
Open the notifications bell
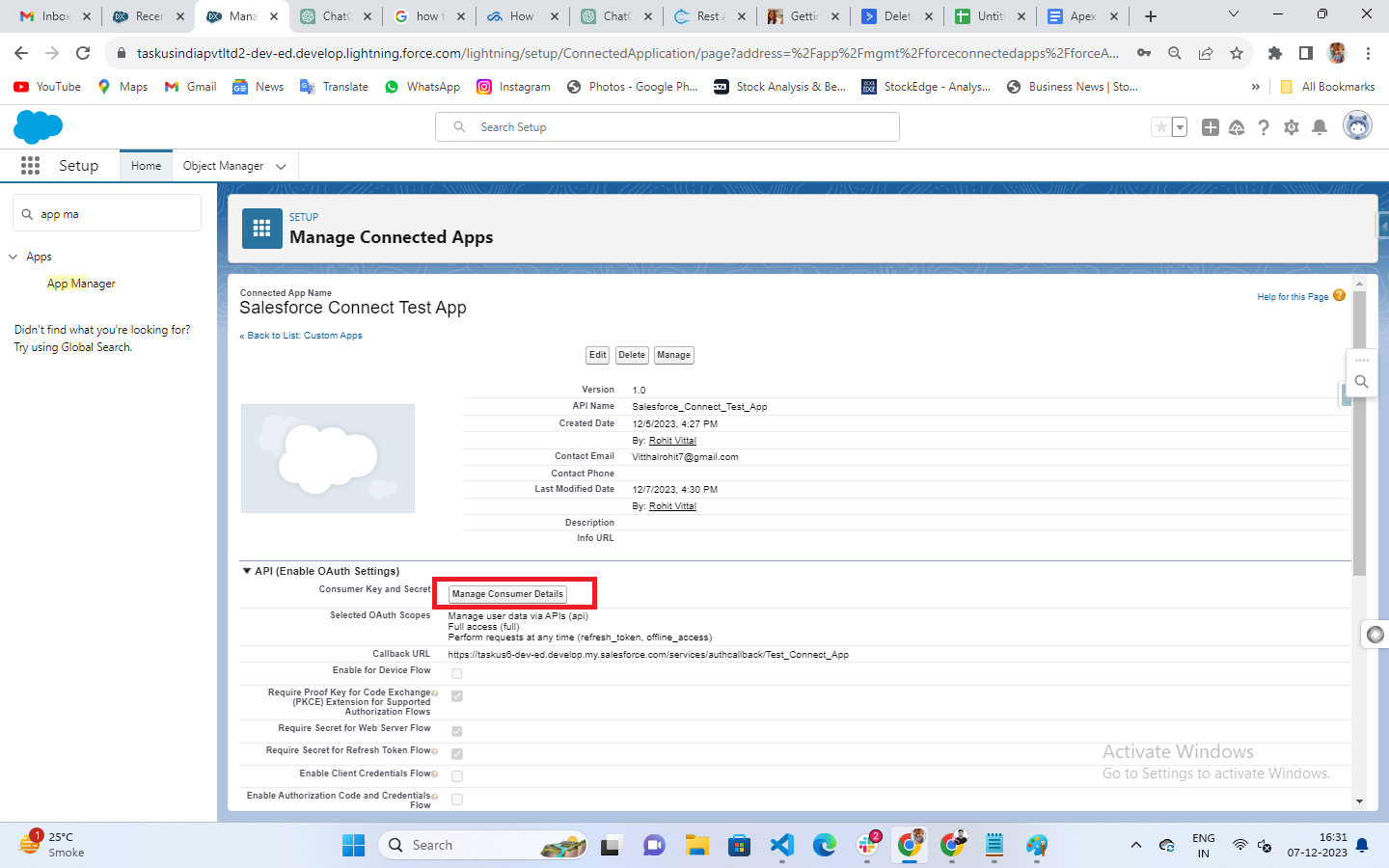pyautogui.click(x=1320, y=127)
